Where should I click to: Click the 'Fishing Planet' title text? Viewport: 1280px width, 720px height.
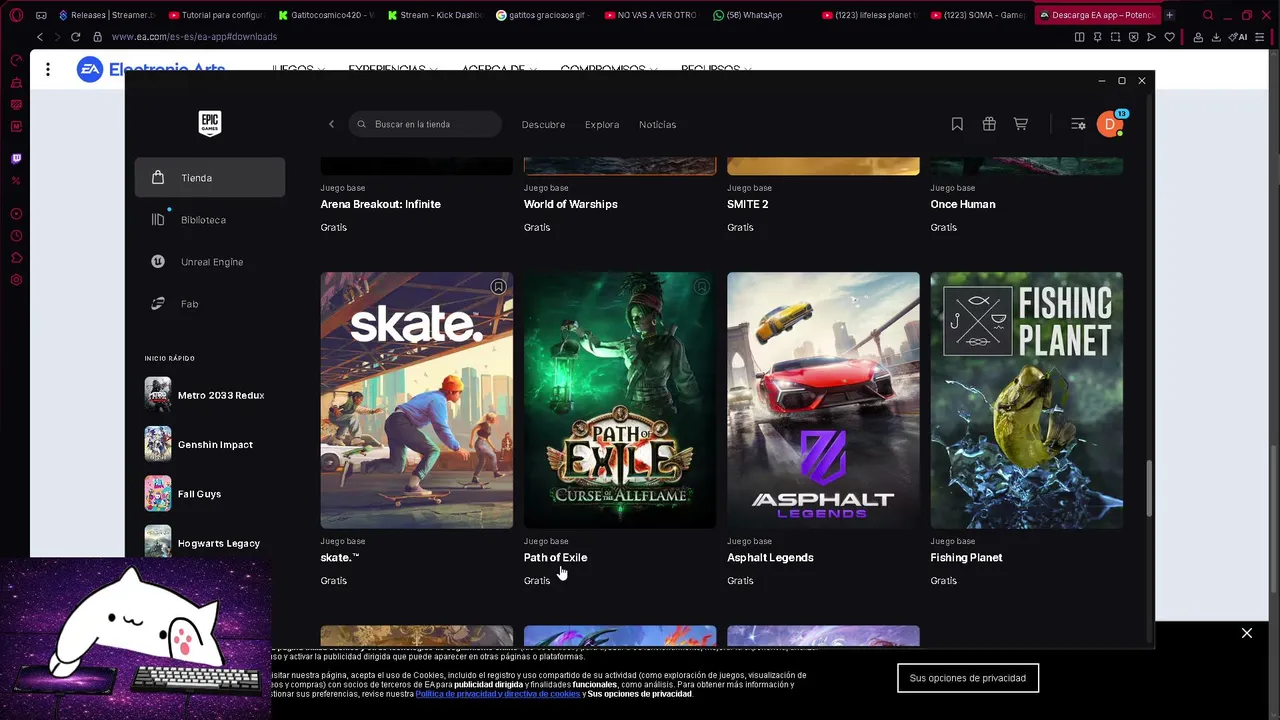click(966, 558)
